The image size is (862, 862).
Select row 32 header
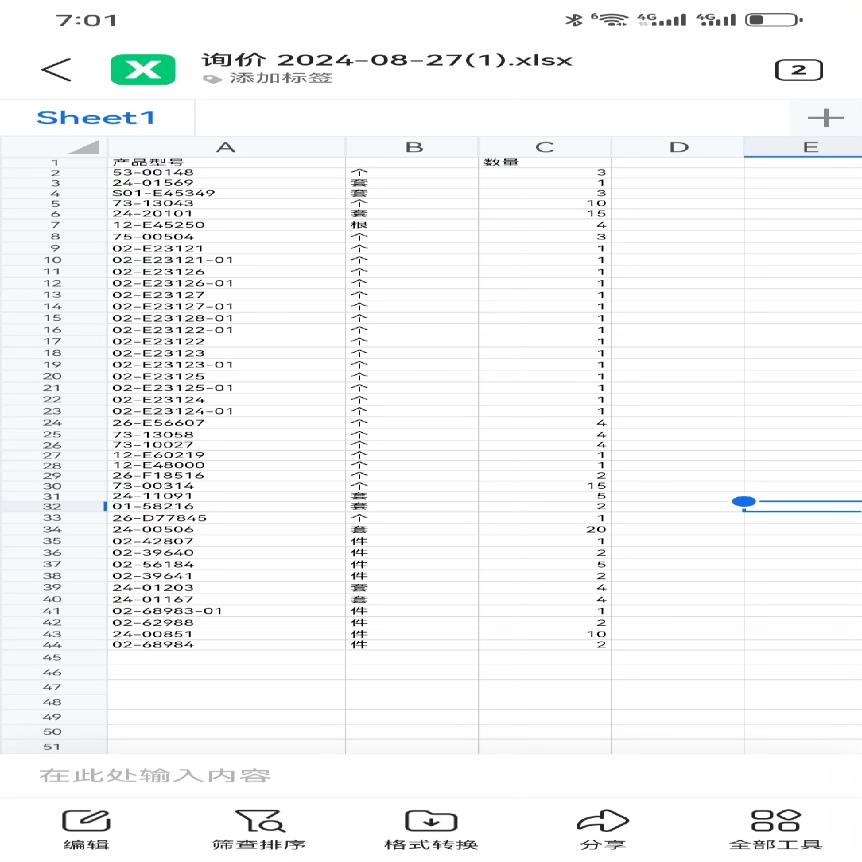tap(53, 506)
